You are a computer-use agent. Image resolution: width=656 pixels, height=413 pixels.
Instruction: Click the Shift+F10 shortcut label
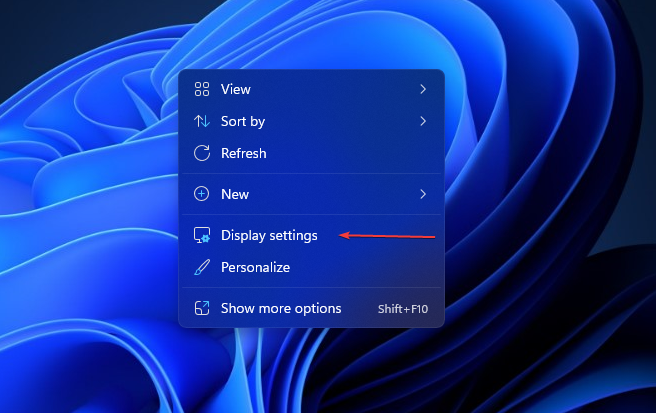[403, 309]
